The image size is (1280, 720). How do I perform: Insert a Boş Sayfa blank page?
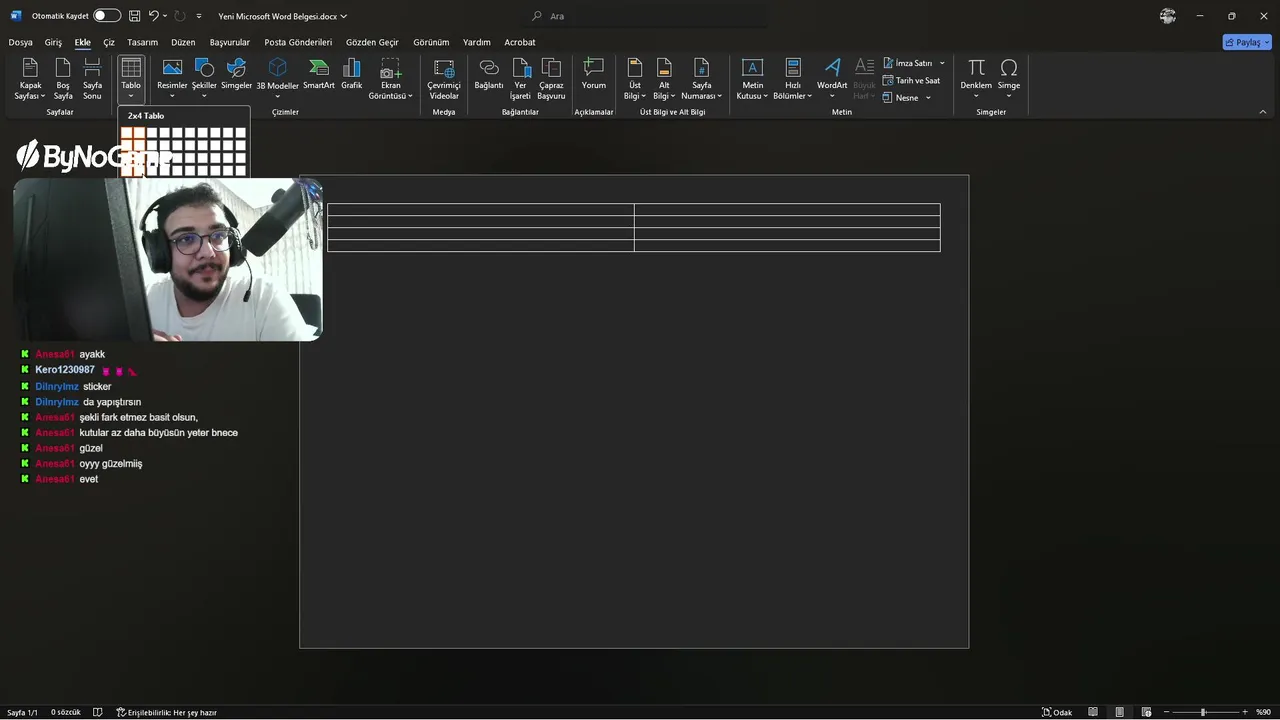pos(63,80)
